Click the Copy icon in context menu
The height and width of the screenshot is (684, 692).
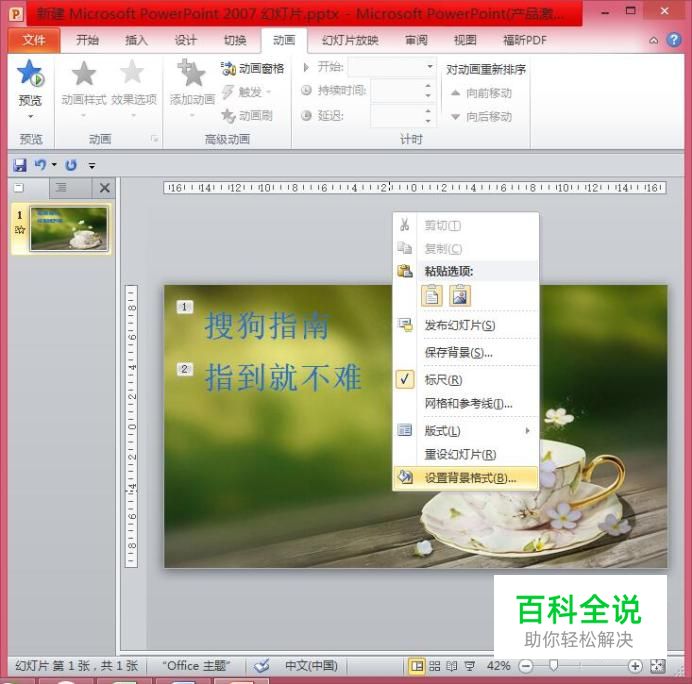[x=405, y=248]
